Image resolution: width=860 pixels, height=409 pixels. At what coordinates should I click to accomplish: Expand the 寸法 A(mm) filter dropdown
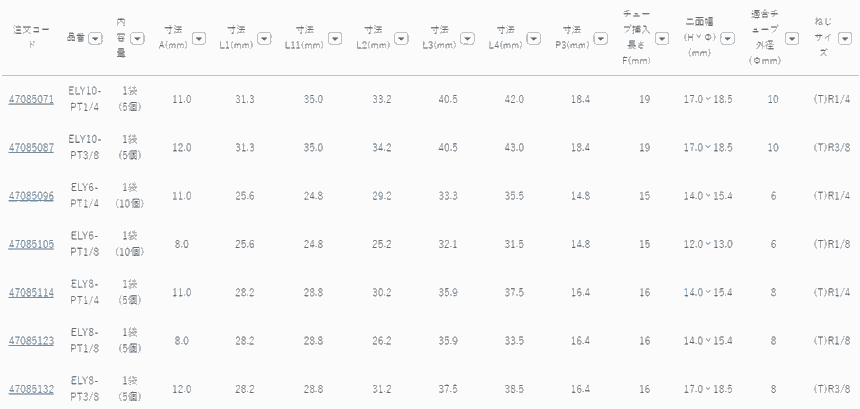point(198,39)
